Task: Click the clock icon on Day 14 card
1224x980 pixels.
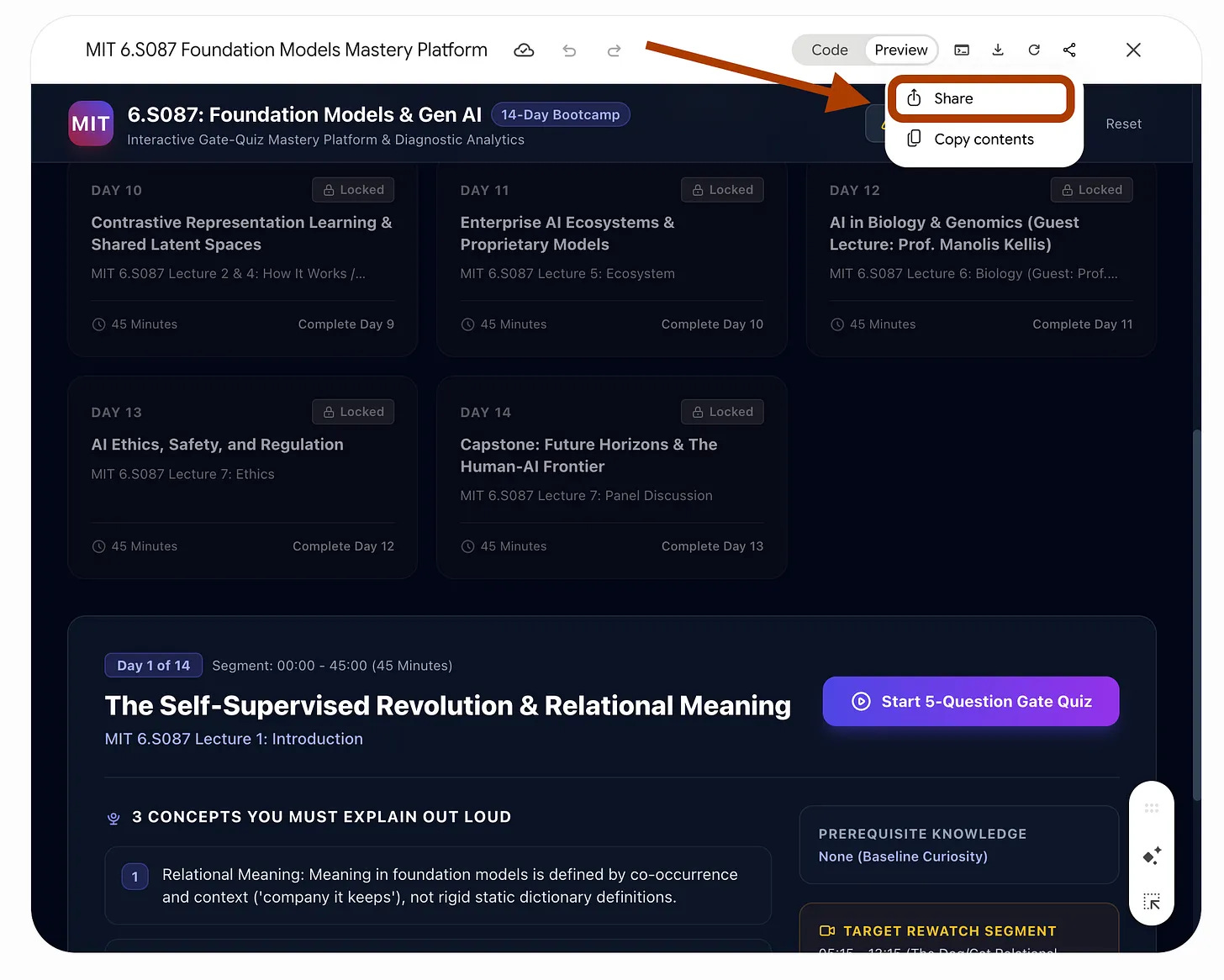Action: point(467,546)
